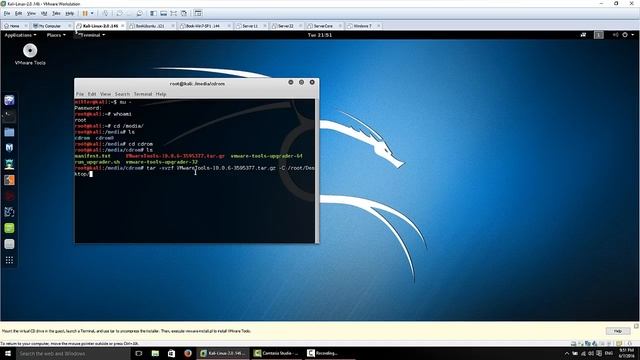The image size is (640, 360).
Task: Click the terminal window vertical scrollbar
Action: (317, 171)
